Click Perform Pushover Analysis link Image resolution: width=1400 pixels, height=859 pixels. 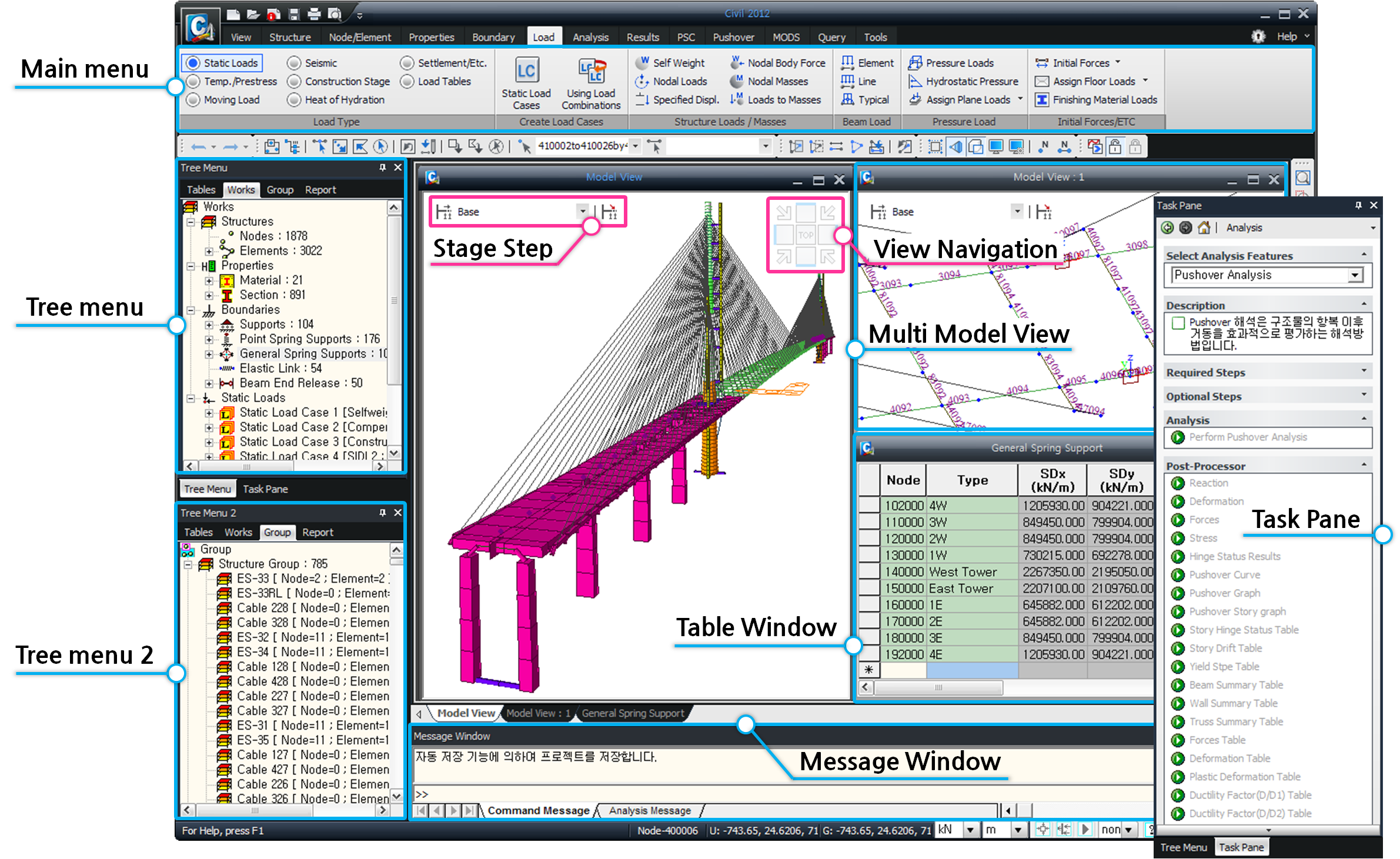(x=1248, y=437)
